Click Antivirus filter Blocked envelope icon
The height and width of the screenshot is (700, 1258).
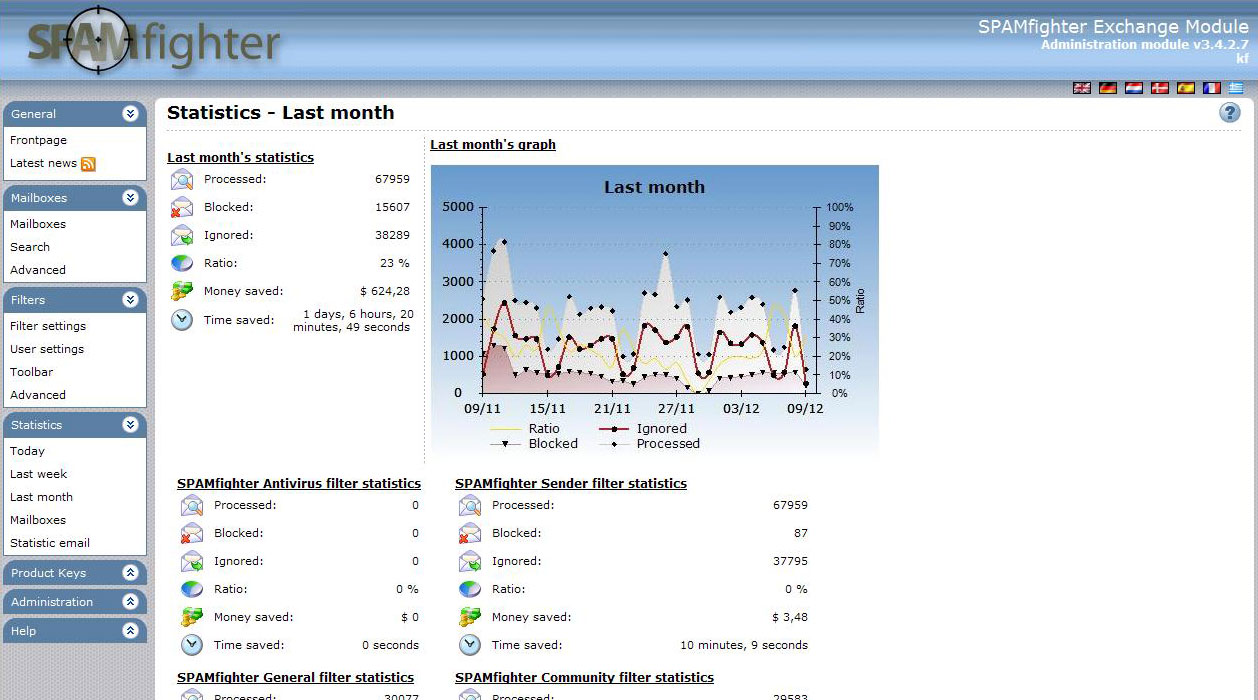[x=191, y=534]
